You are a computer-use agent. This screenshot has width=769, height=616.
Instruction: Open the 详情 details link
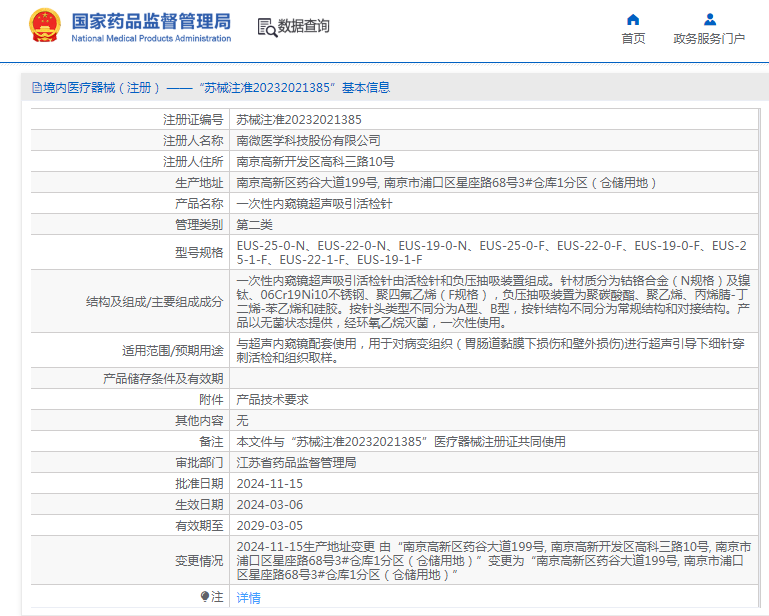click(249, 597)
